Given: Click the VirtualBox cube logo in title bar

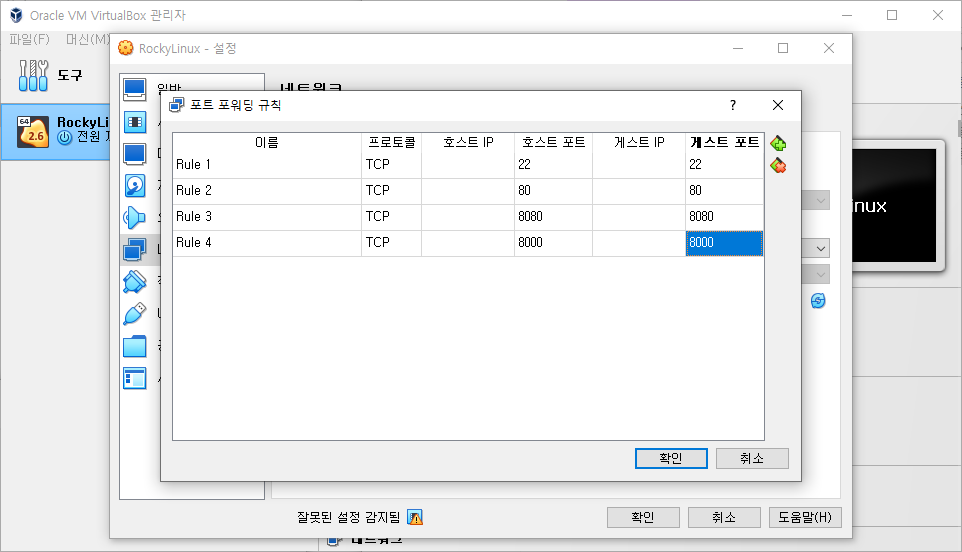Looking at the screenshot, I should point(16,15).
